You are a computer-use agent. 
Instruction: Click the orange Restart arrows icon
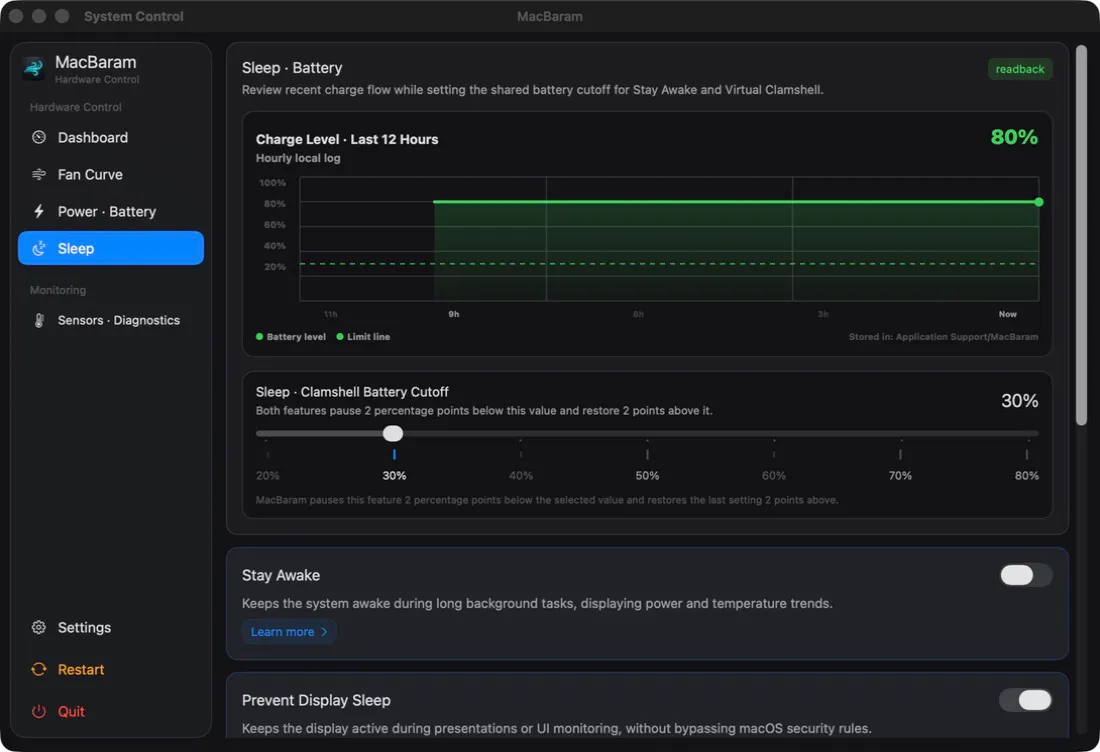click(39, 669)
